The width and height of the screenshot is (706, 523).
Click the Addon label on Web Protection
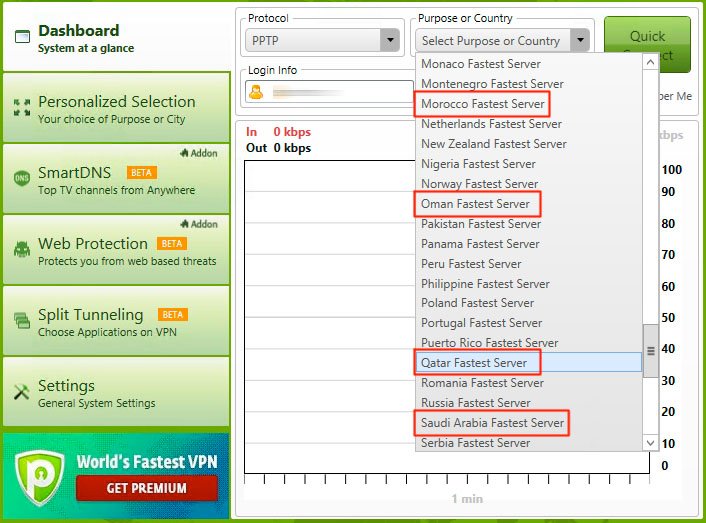[x=199, y=224]
